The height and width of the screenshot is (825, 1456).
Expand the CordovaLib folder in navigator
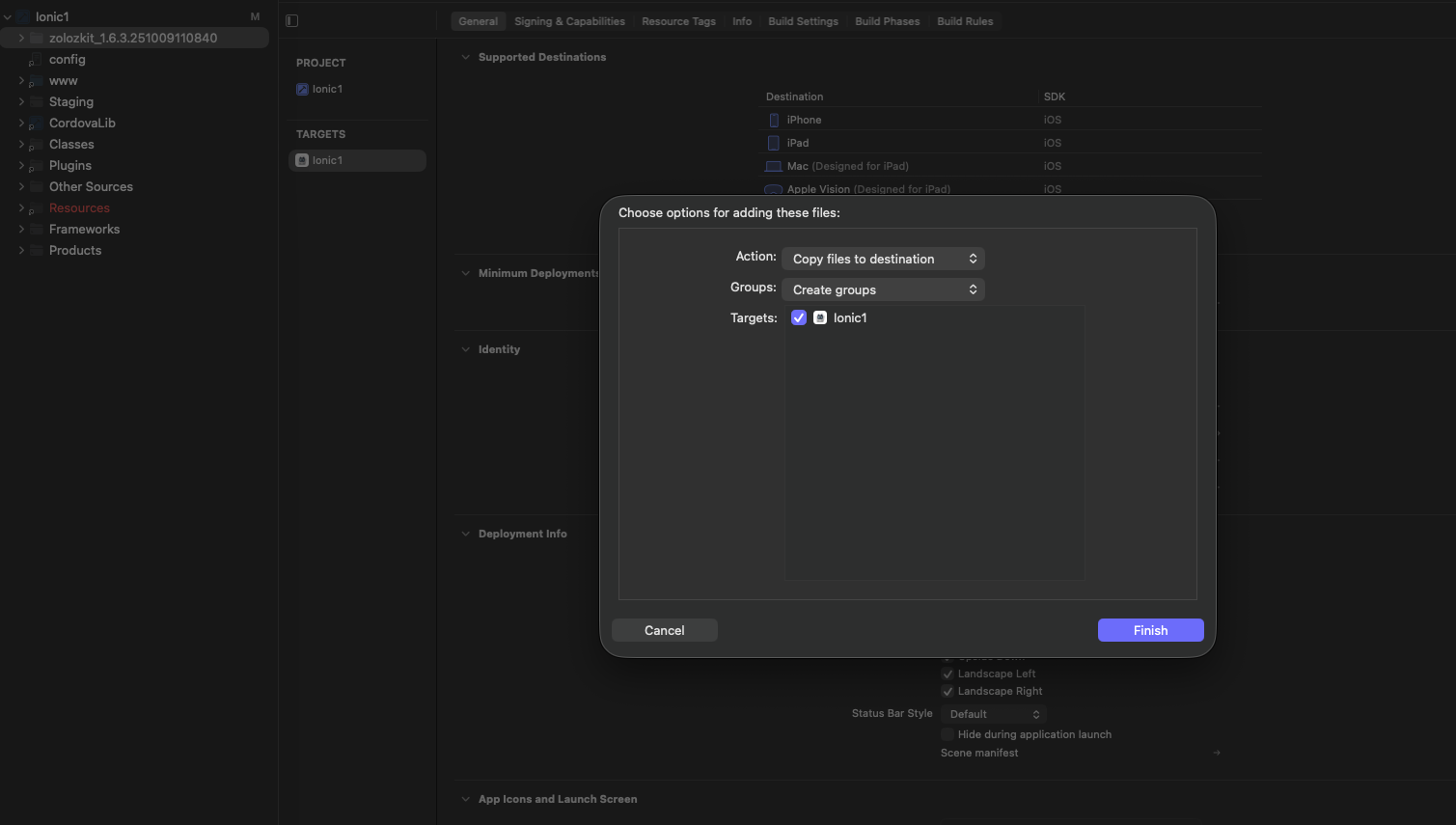coord(21,123)
